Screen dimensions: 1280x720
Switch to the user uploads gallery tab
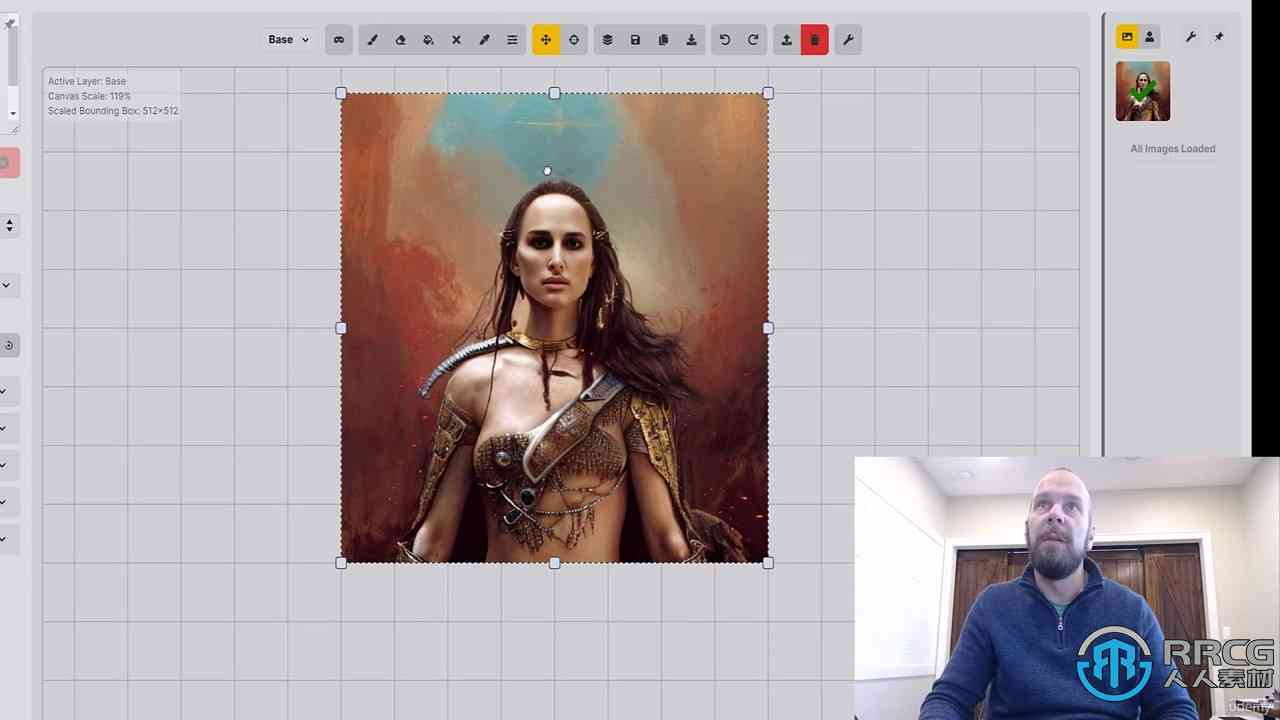tap(1149, 37)
